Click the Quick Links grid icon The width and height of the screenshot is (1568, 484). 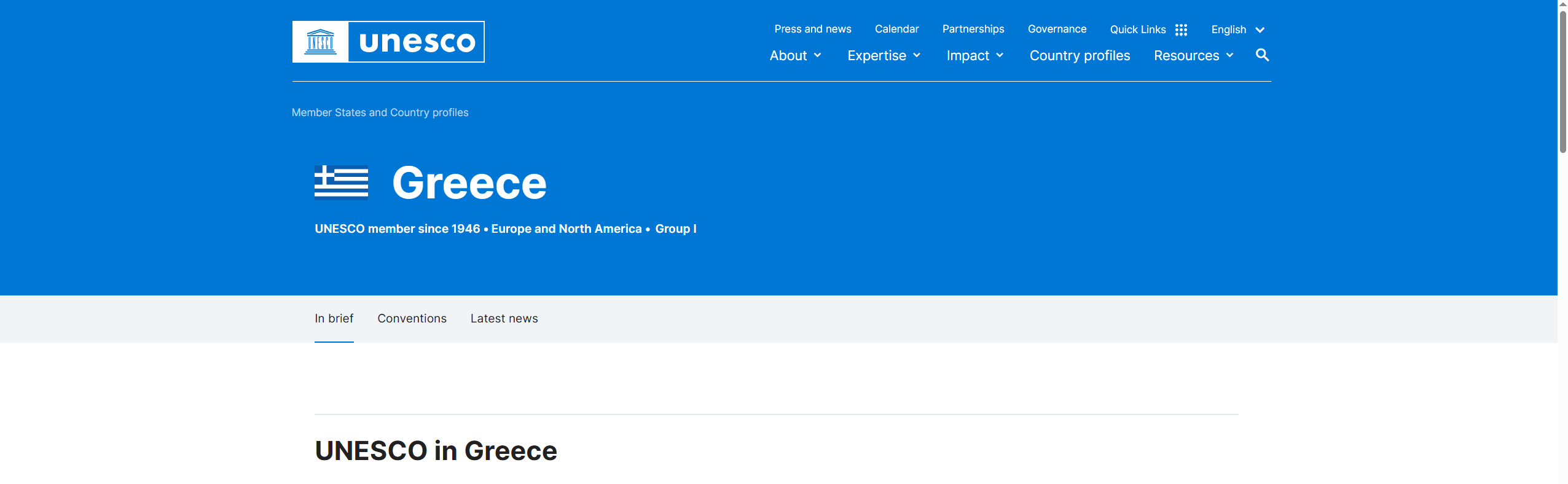(1181, 29)
